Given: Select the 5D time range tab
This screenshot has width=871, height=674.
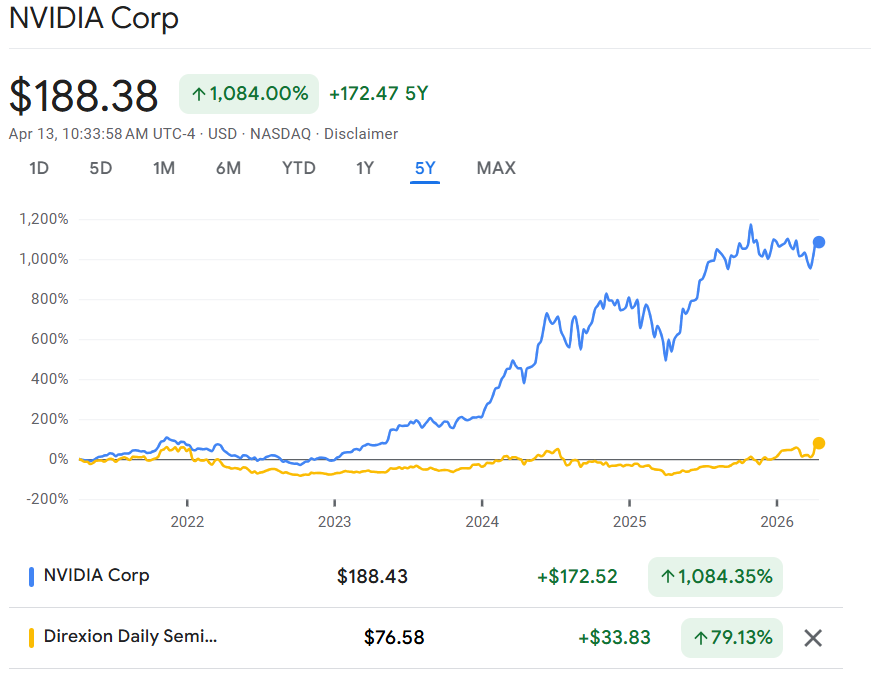Looking at the screenshot, I should point(101,168).
